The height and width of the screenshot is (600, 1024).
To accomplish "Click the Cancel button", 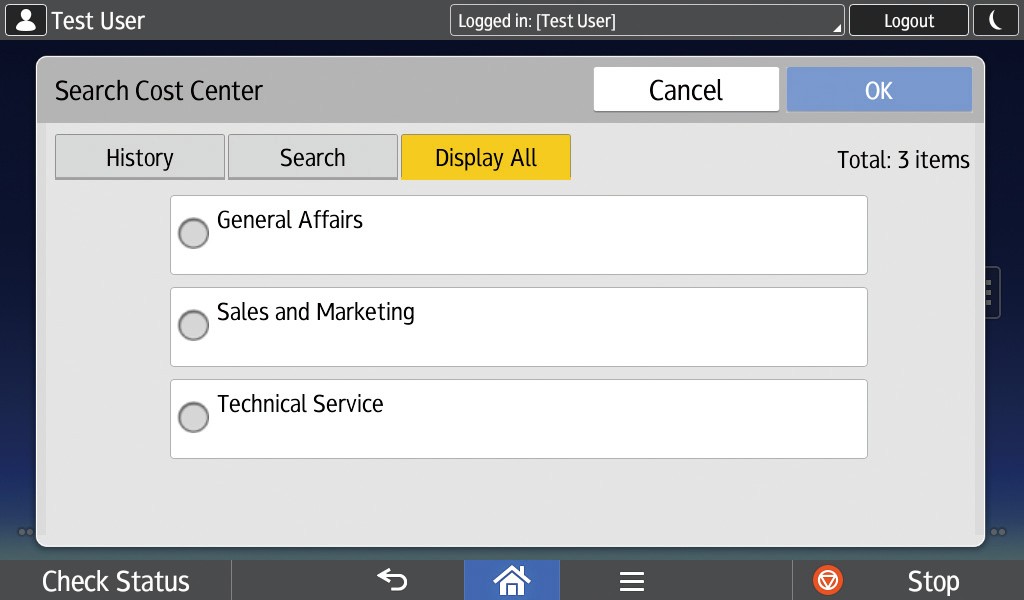I will pyautogui.click(x=685, y=90).
